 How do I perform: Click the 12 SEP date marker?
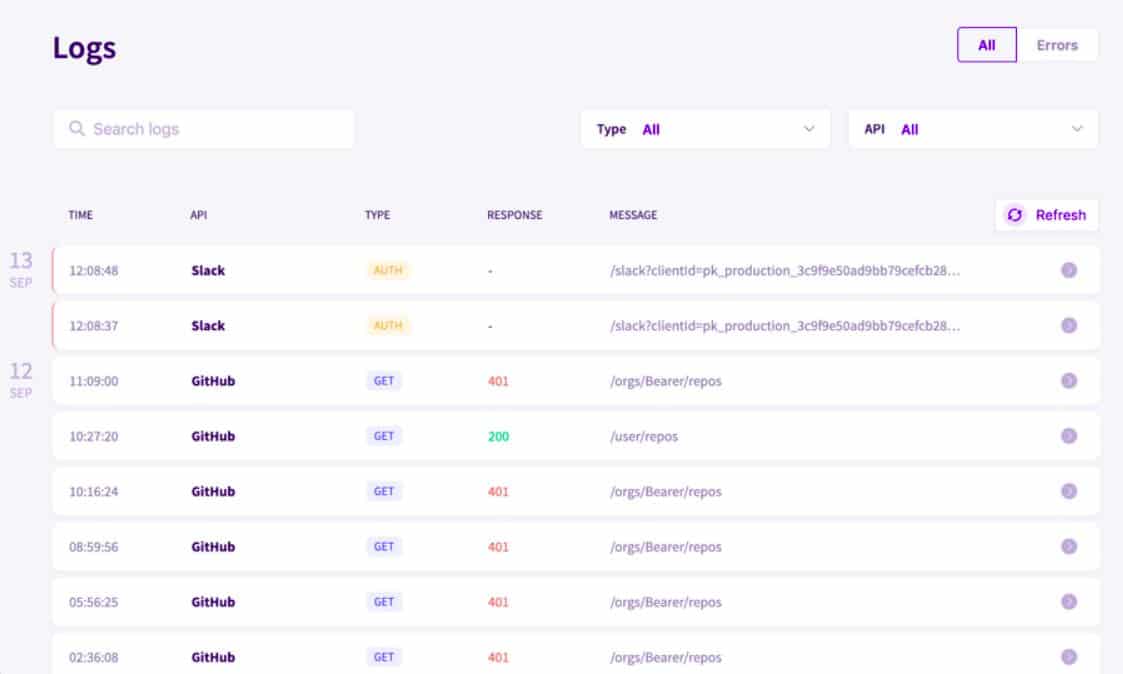(21, 379)
